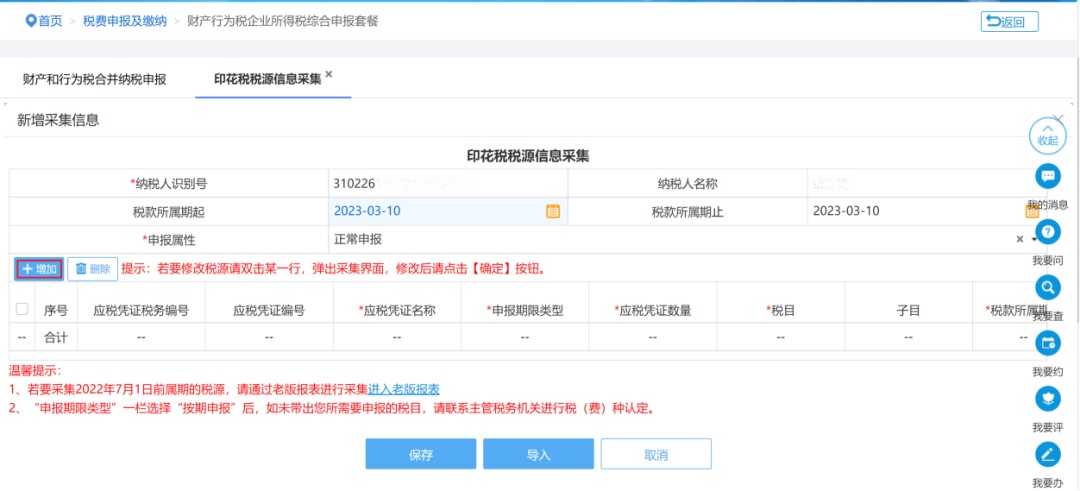The height and width of the screenshot is (491, 1080).
Task: Click the 增加 add button
Action: tap(40, 269)
